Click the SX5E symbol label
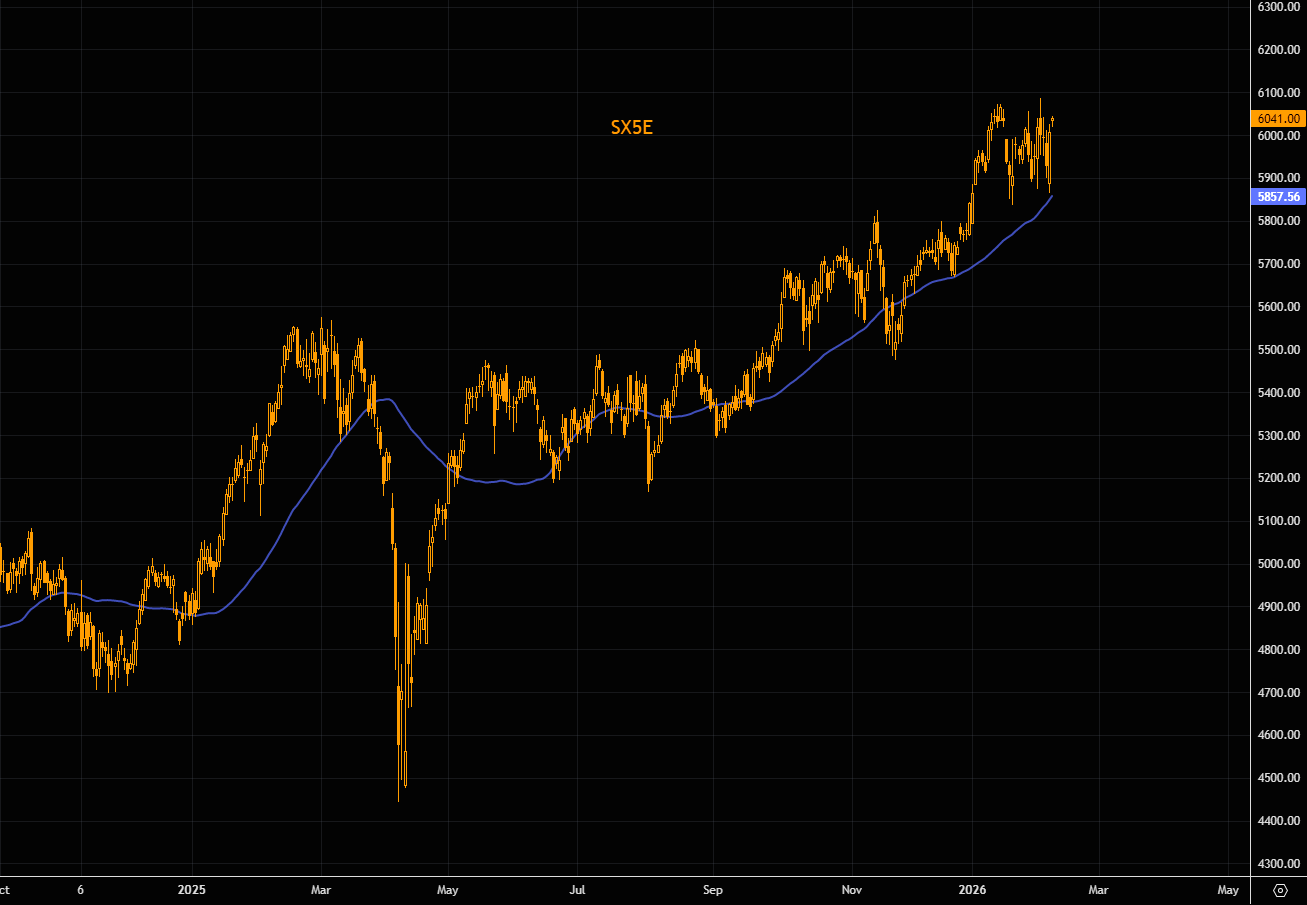Screen dimensions: 1307x905 tap(631, 127)
